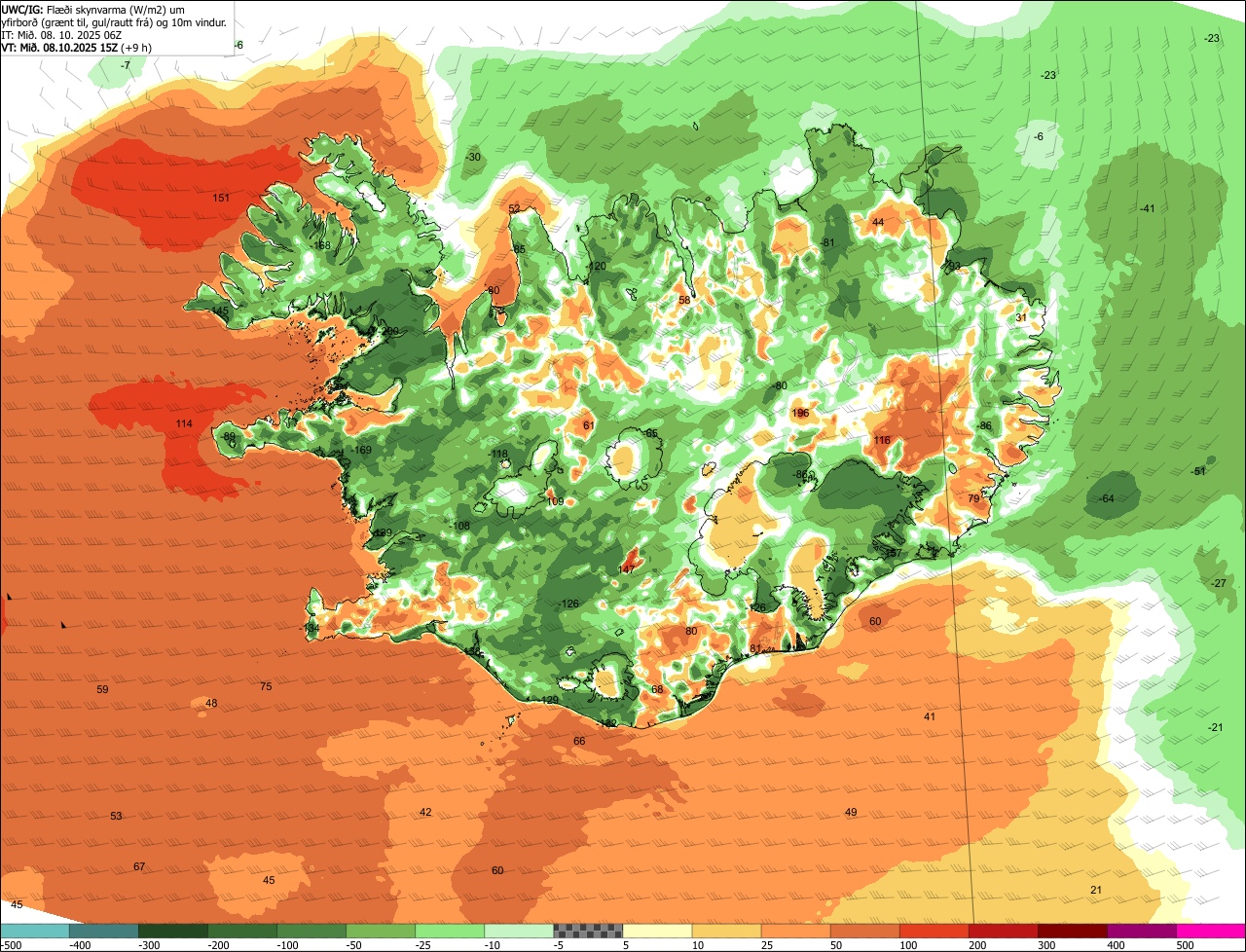The image size is (1246, 952).
Task: Click the map value -51
Action: pyautogui.click(x=1198, y=471)
